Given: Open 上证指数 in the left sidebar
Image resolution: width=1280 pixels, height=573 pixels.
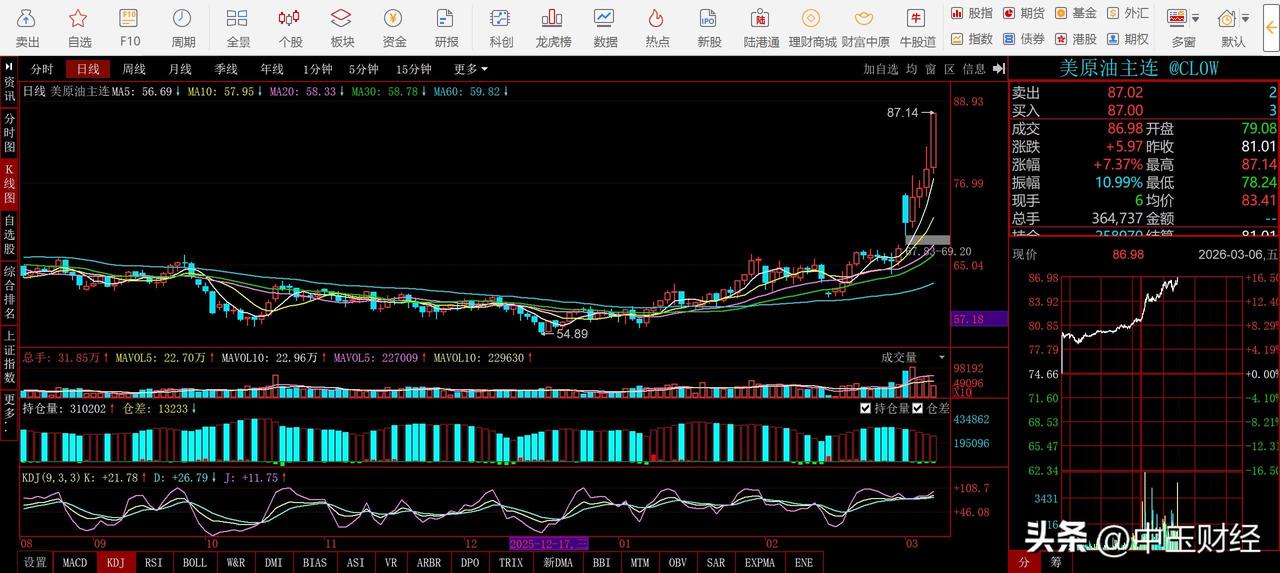Looking at the screenshot, I should click(x=9, y=357).
